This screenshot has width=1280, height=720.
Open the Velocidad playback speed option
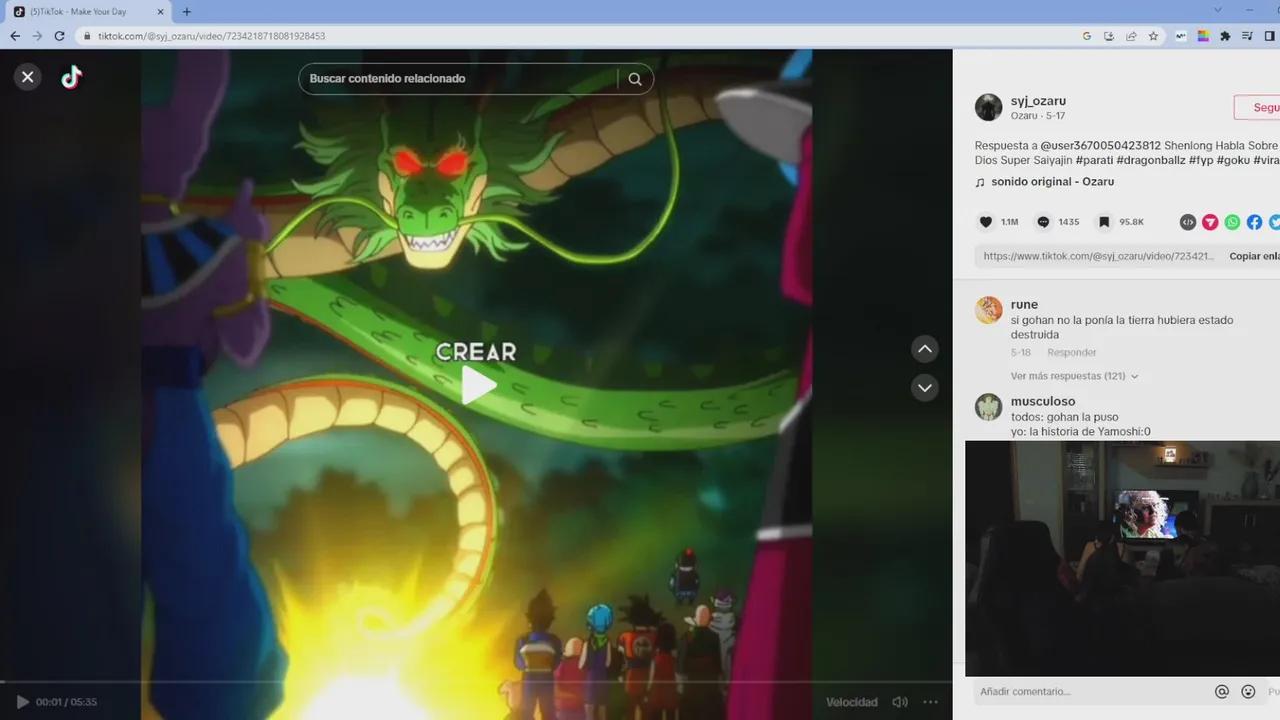click(851, 702)
